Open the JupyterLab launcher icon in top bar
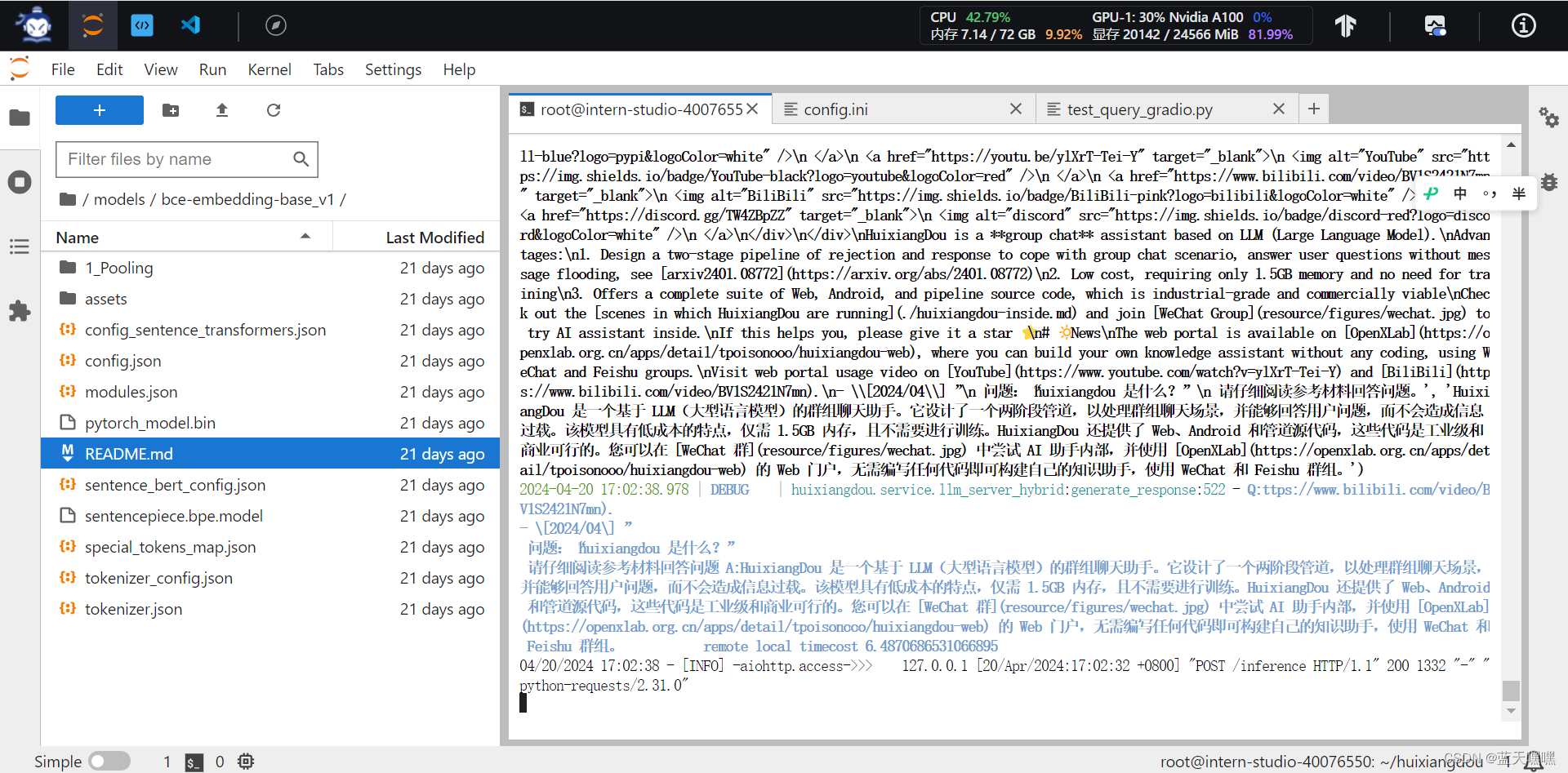 click(93, 25)
